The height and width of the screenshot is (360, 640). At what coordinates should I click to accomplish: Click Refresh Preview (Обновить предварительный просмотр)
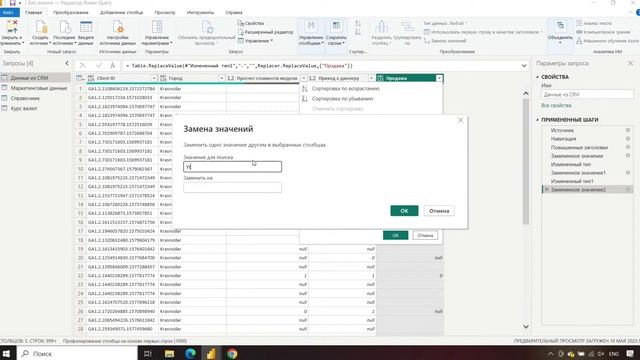click(x=207, y=33)
